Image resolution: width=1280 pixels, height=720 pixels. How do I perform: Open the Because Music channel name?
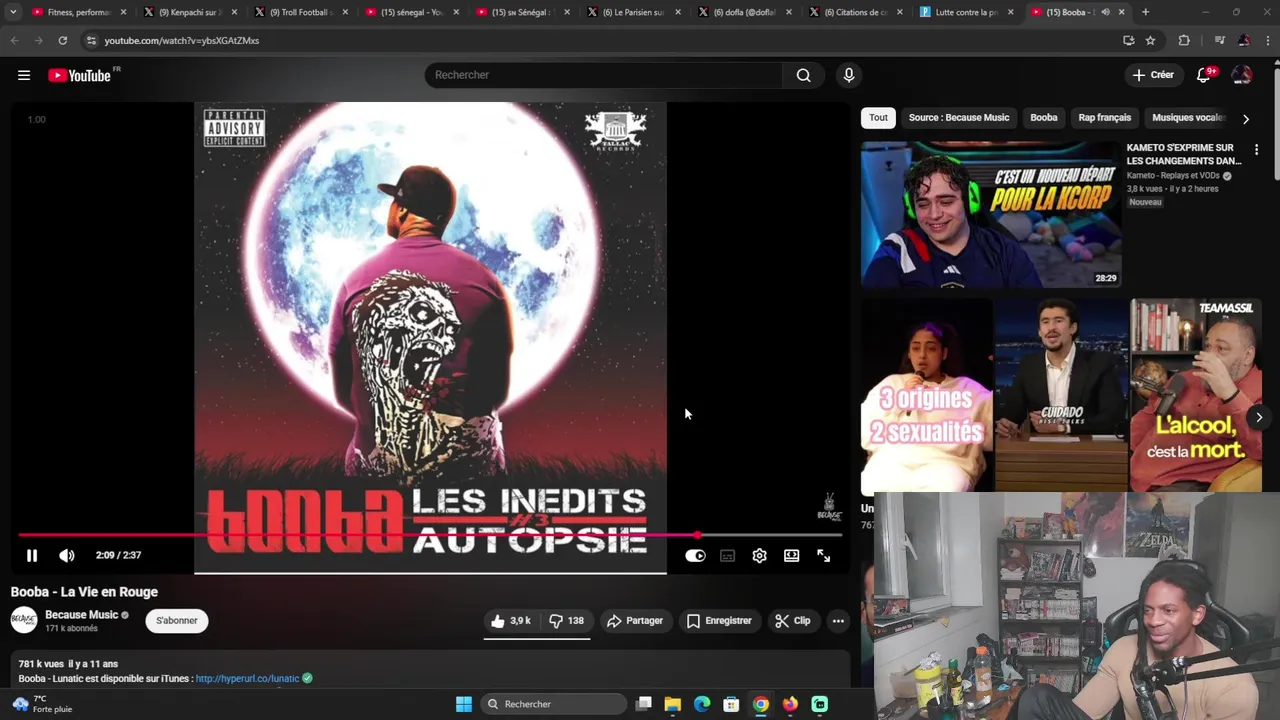[82, 615]
